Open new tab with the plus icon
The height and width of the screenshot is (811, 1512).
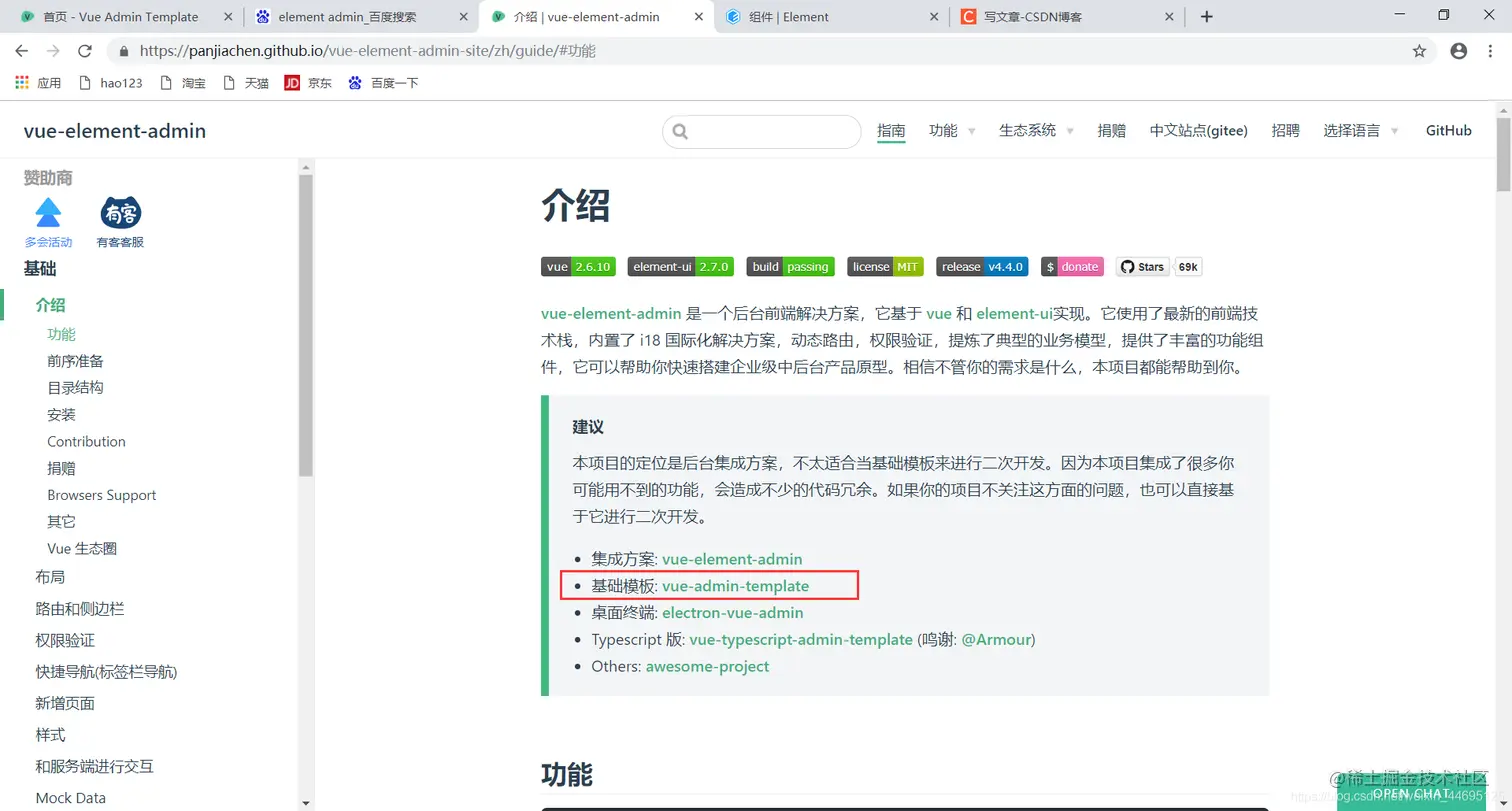[1206, 17]
